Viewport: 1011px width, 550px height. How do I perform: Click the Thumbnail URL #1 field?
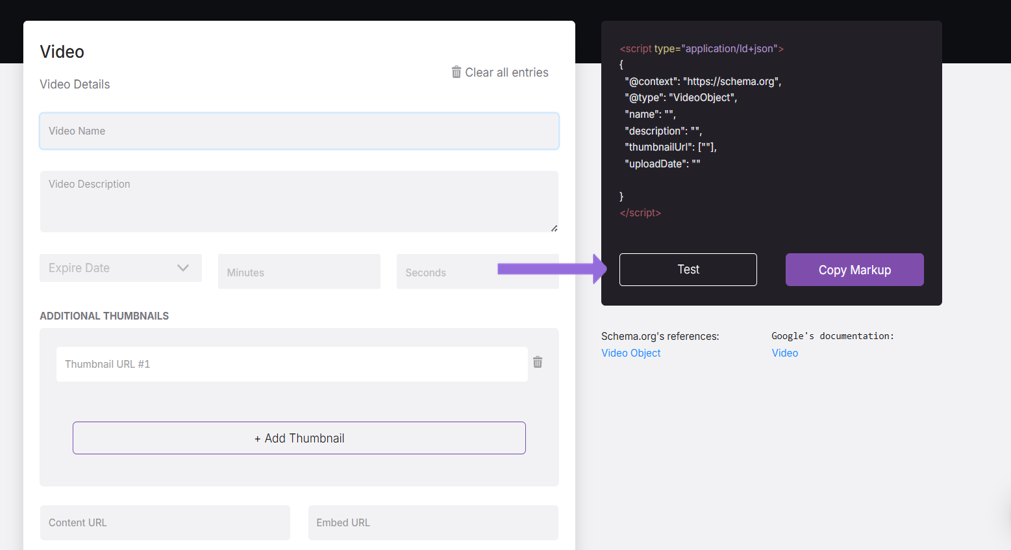pyautogui.click(x=292, y=364)
